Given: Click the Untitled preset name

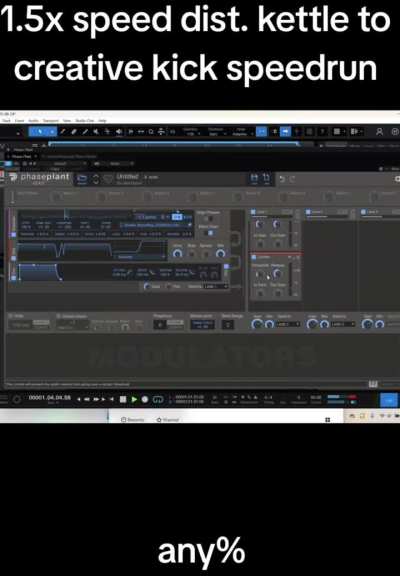Looking at the screenshot, I should click(127, 177).
